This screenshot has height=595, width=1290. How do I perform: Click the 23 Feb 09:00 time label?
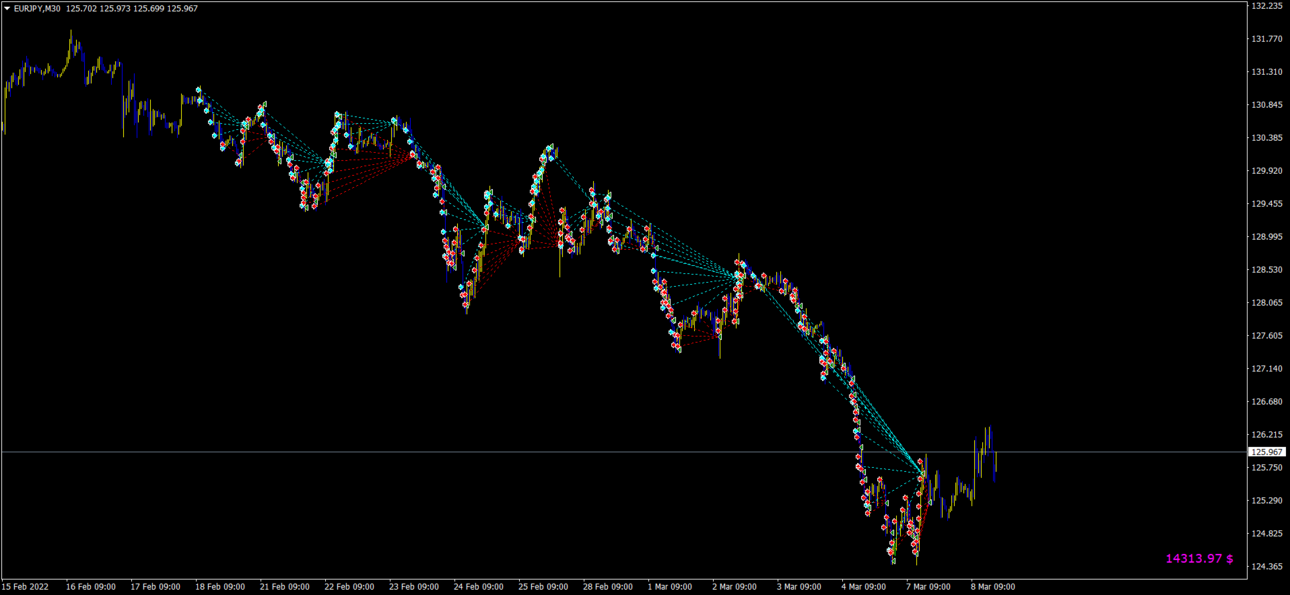414,587
